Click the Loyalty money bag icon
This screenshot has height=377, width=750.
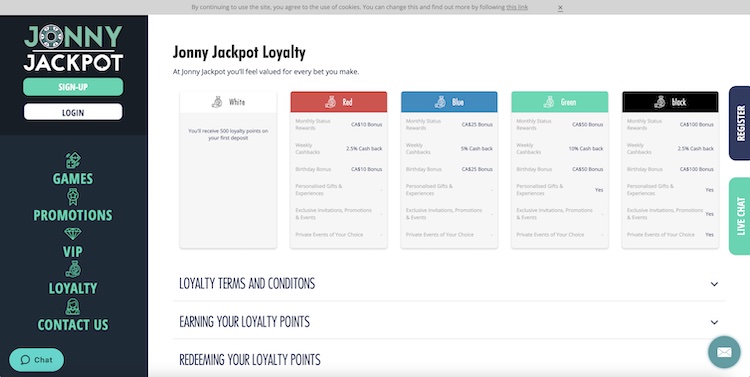[73, 269]
